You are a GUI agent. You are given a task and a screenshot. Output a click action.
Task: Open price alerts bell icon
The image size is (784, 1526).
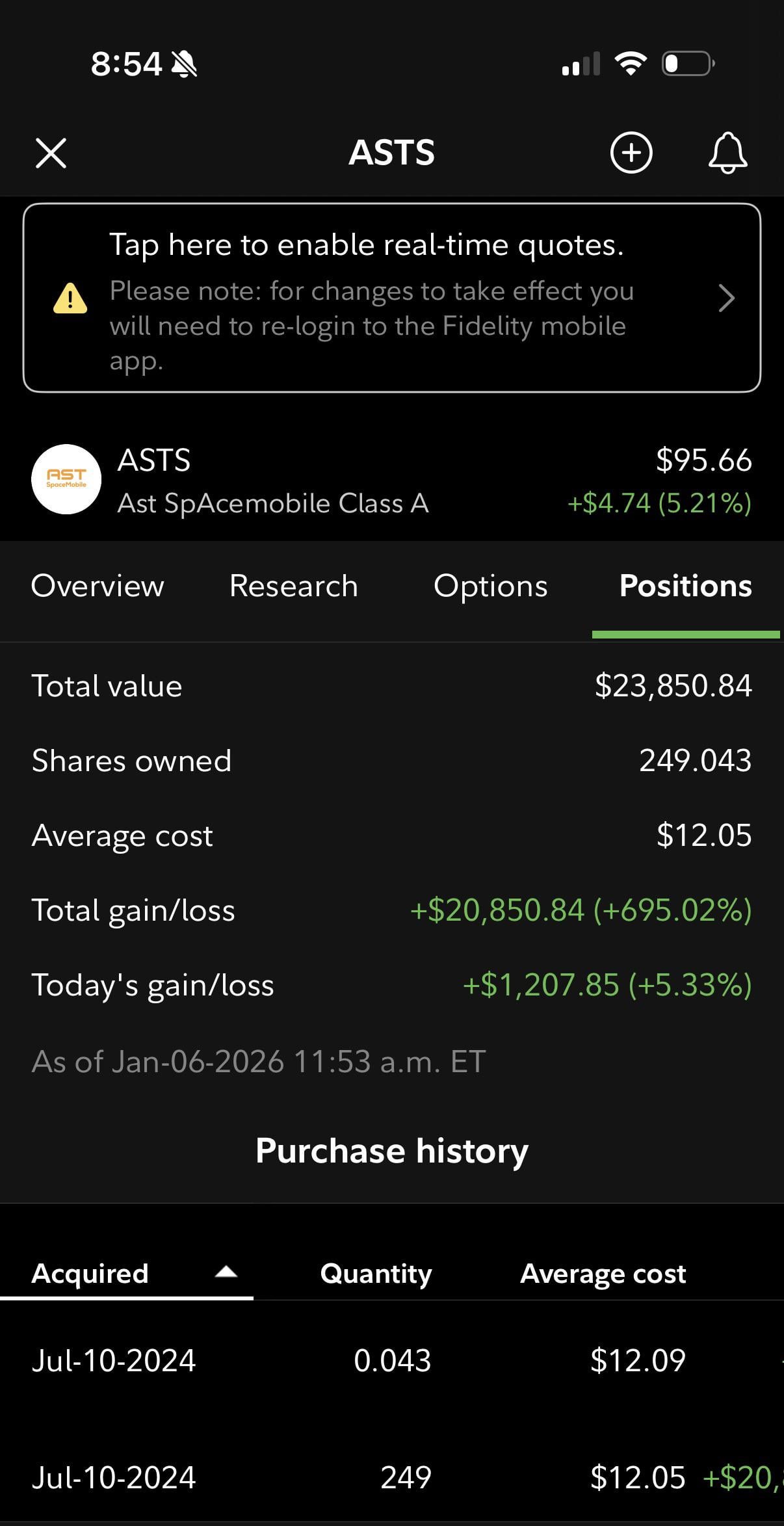click(x=727, y=153)
